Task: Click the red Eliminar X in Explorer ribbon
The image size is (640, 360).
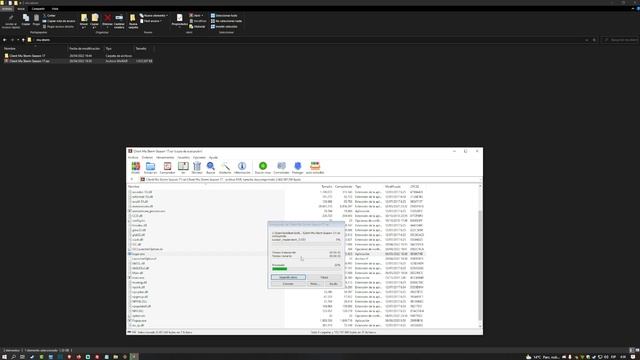Action: click(107, 18)
